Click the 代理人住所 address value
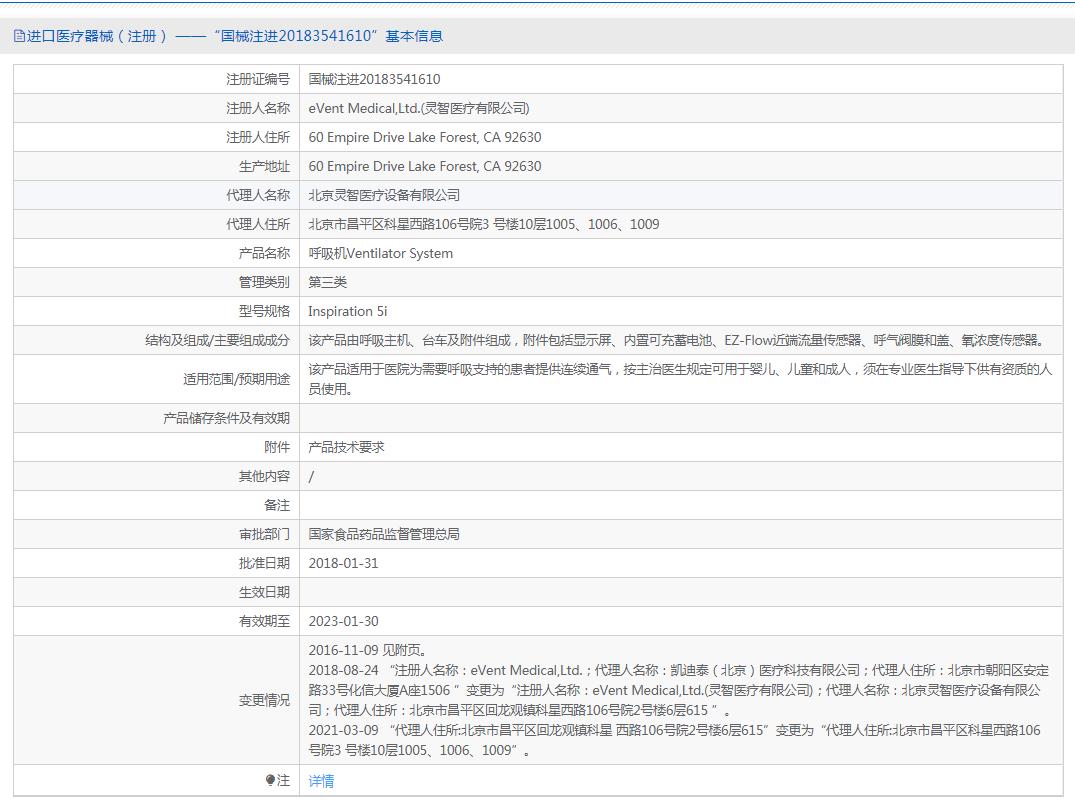 pyautogui.click(x=484, y=224)
